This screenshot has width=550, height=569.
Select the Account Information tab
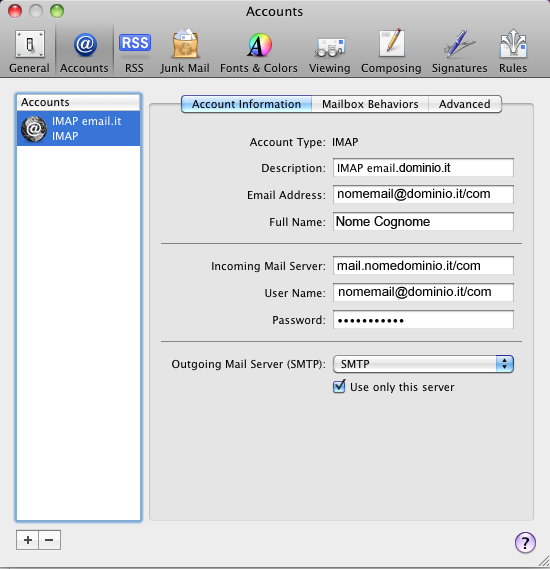coord(246,104)
